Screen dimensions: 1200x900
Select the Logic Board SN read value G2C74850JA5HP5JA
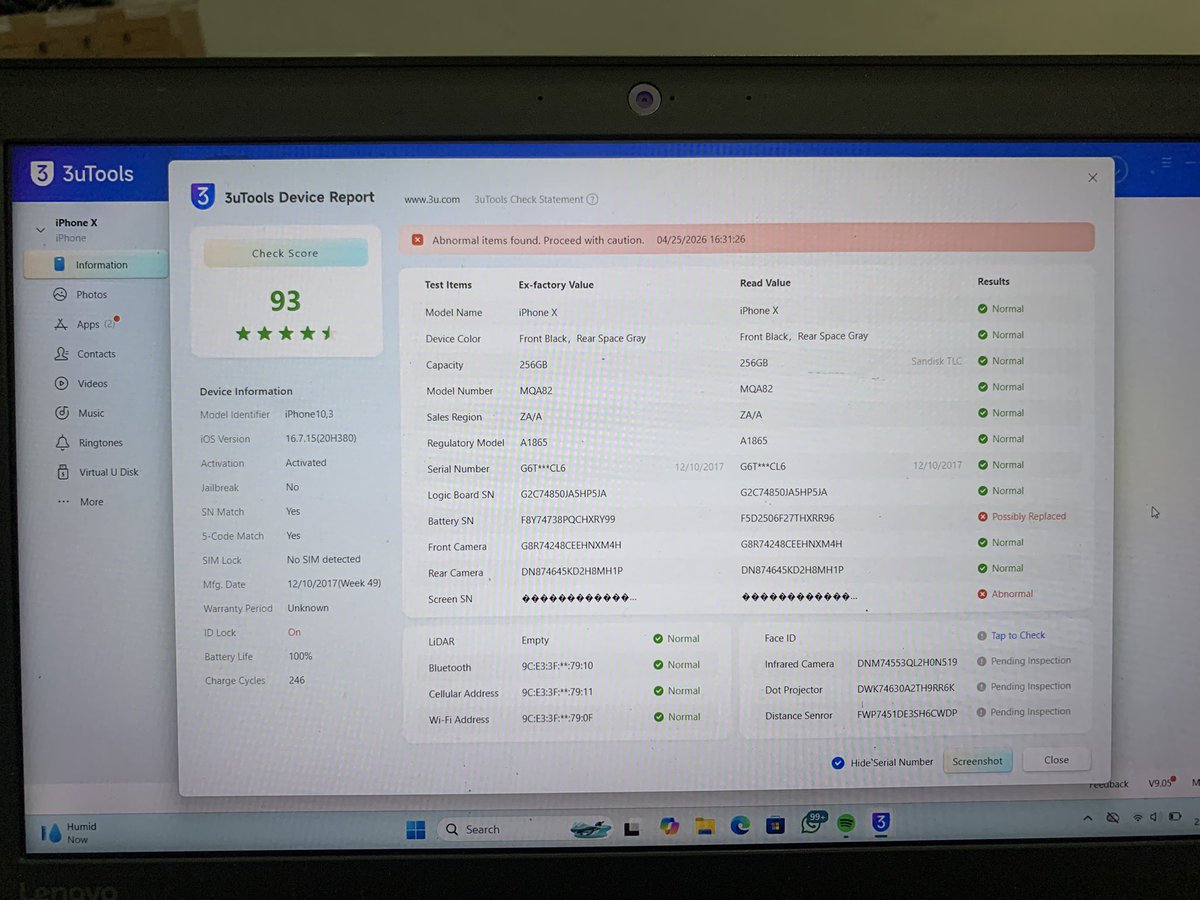pyautogui.click(x=784, y=492)
